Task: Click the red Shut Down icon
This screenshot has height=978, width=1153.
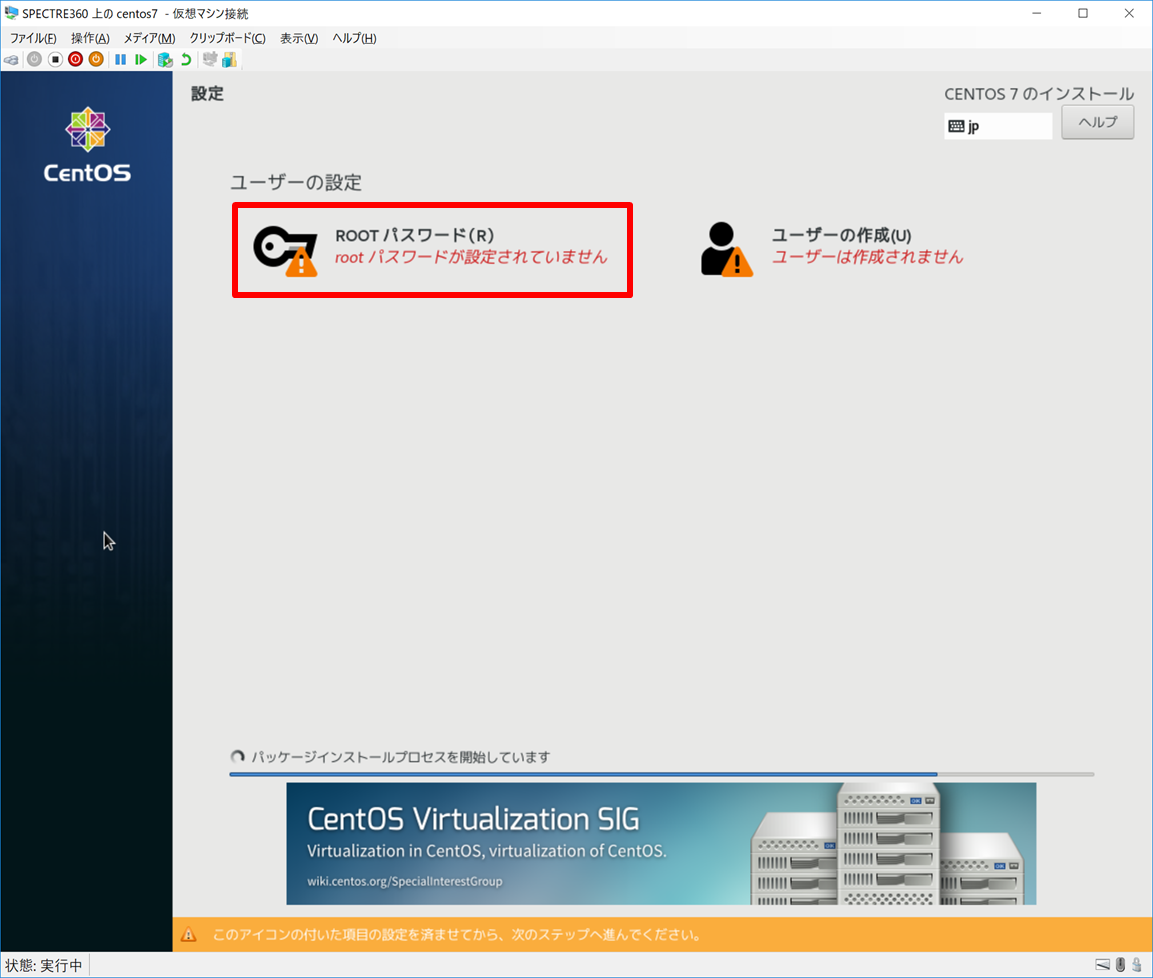Action: (76, 60)
